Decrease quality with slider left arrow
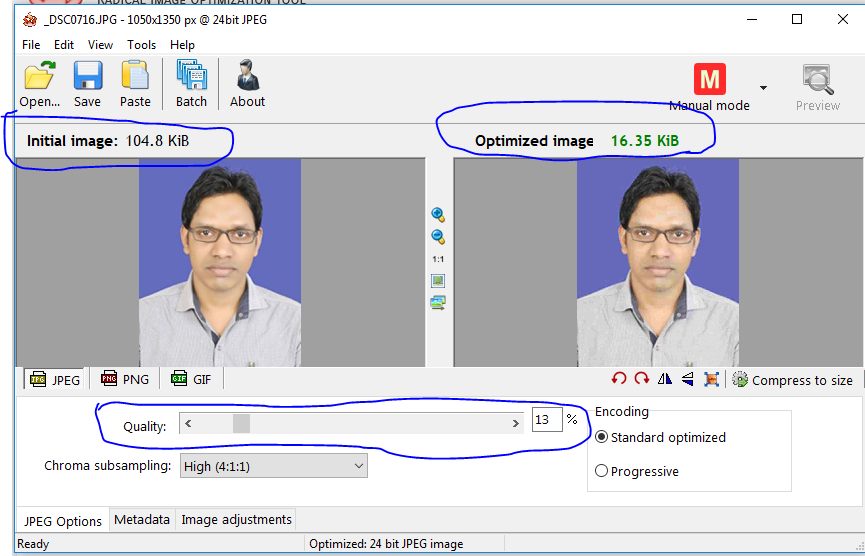Viewport: 865px width, 556px height. pos(188,424)
